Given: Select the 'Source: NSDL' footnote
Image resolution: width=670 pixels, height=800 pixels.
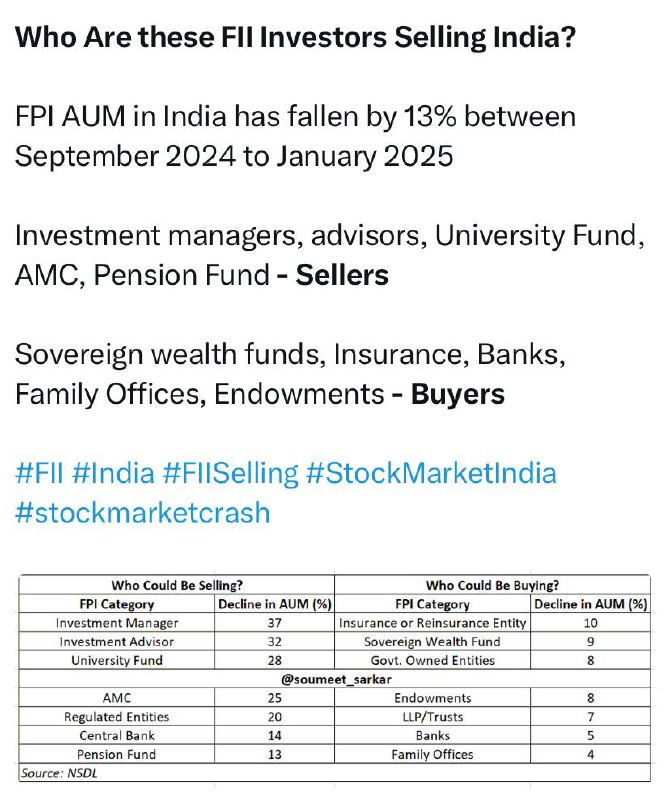Looking at the screenshot, I should [59, 773].
